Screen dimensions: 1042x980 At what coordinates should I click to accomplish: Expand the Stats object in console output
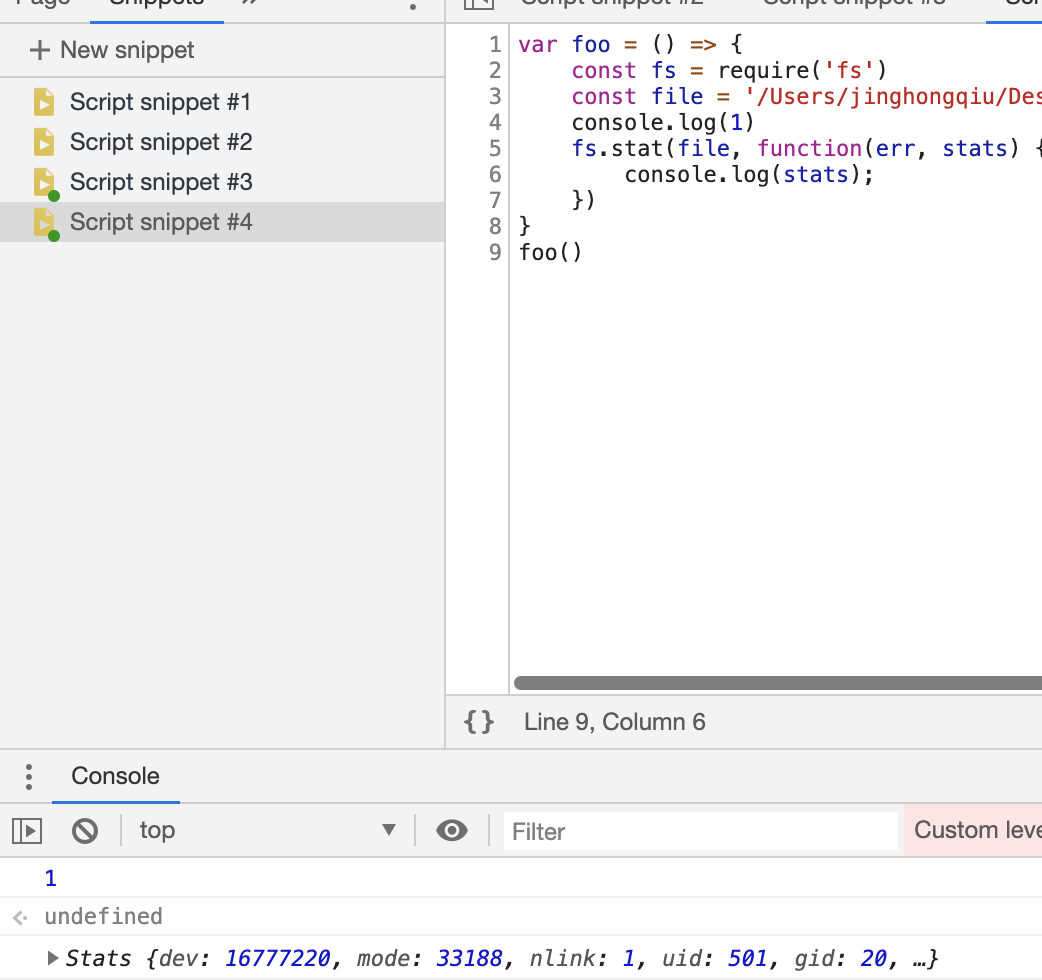(52, 957)
